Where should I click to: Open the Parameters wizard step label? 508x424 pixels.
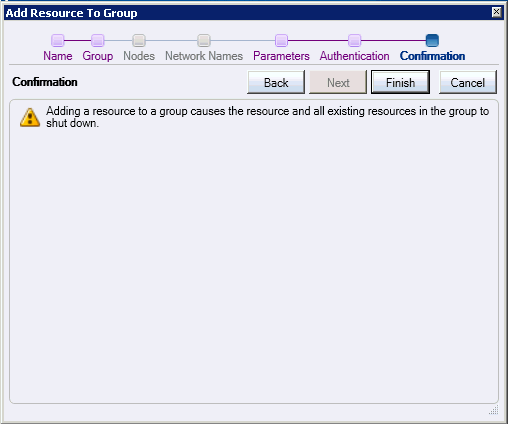(281, 56)
